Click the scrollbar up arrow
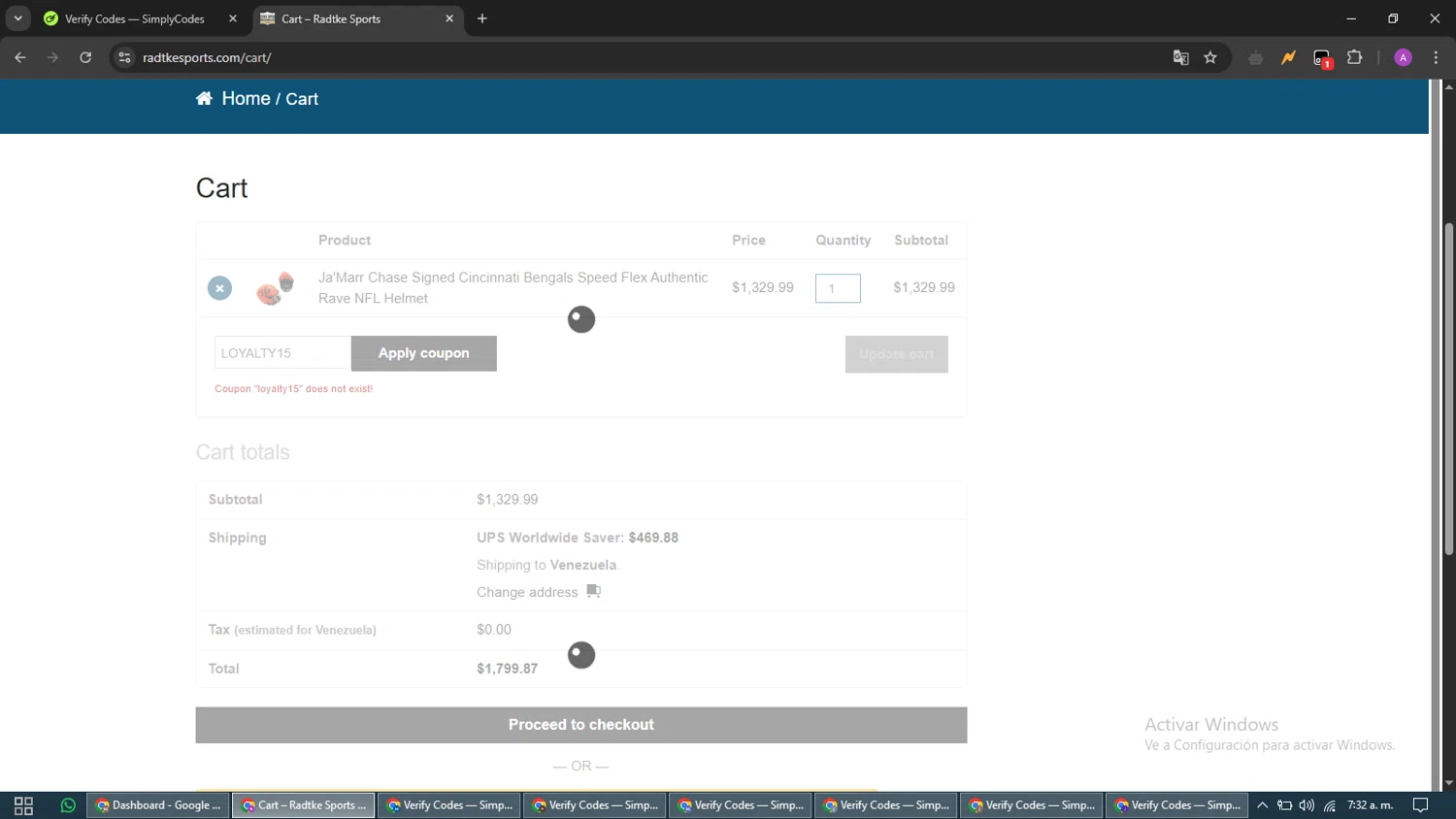 1448,87
